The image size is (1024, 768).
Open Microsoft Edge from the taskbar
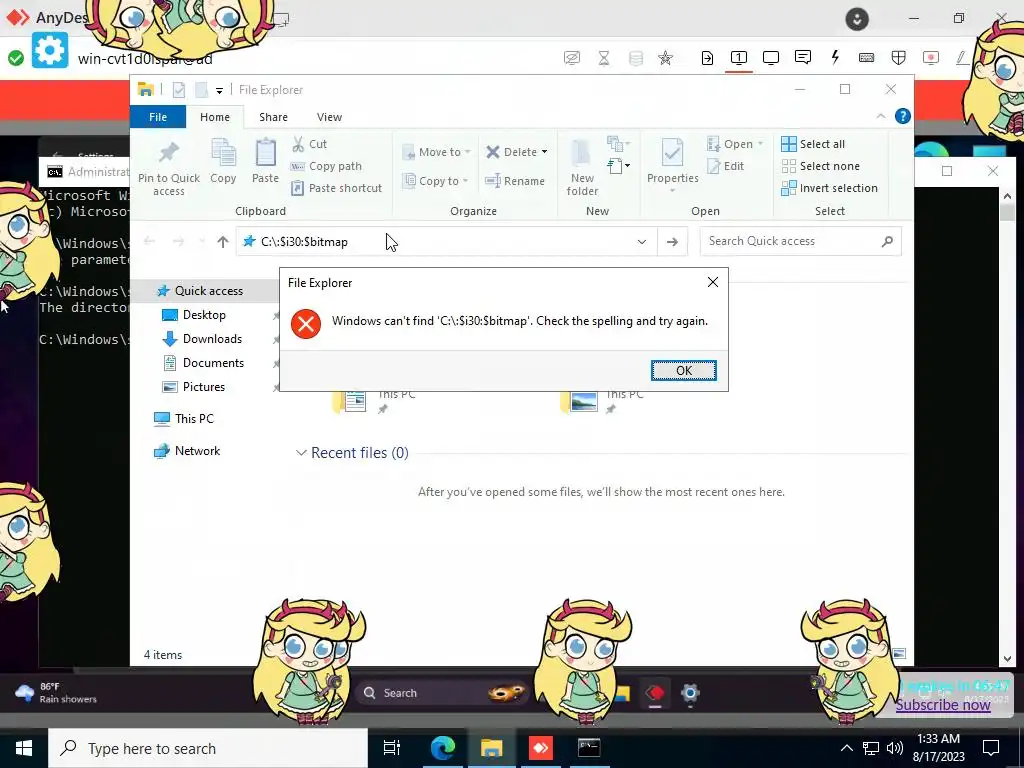point(442,748)
